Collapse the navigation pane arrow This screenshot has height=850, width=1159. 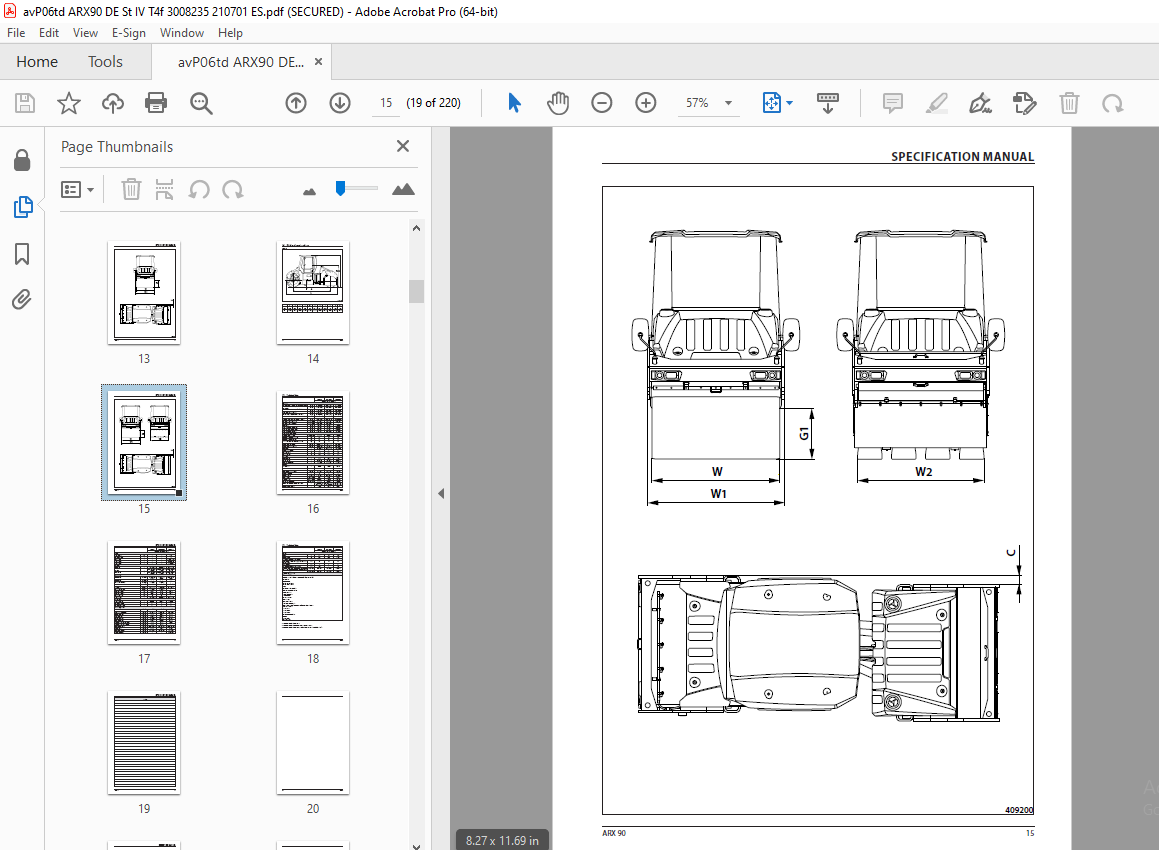[441, 493]
